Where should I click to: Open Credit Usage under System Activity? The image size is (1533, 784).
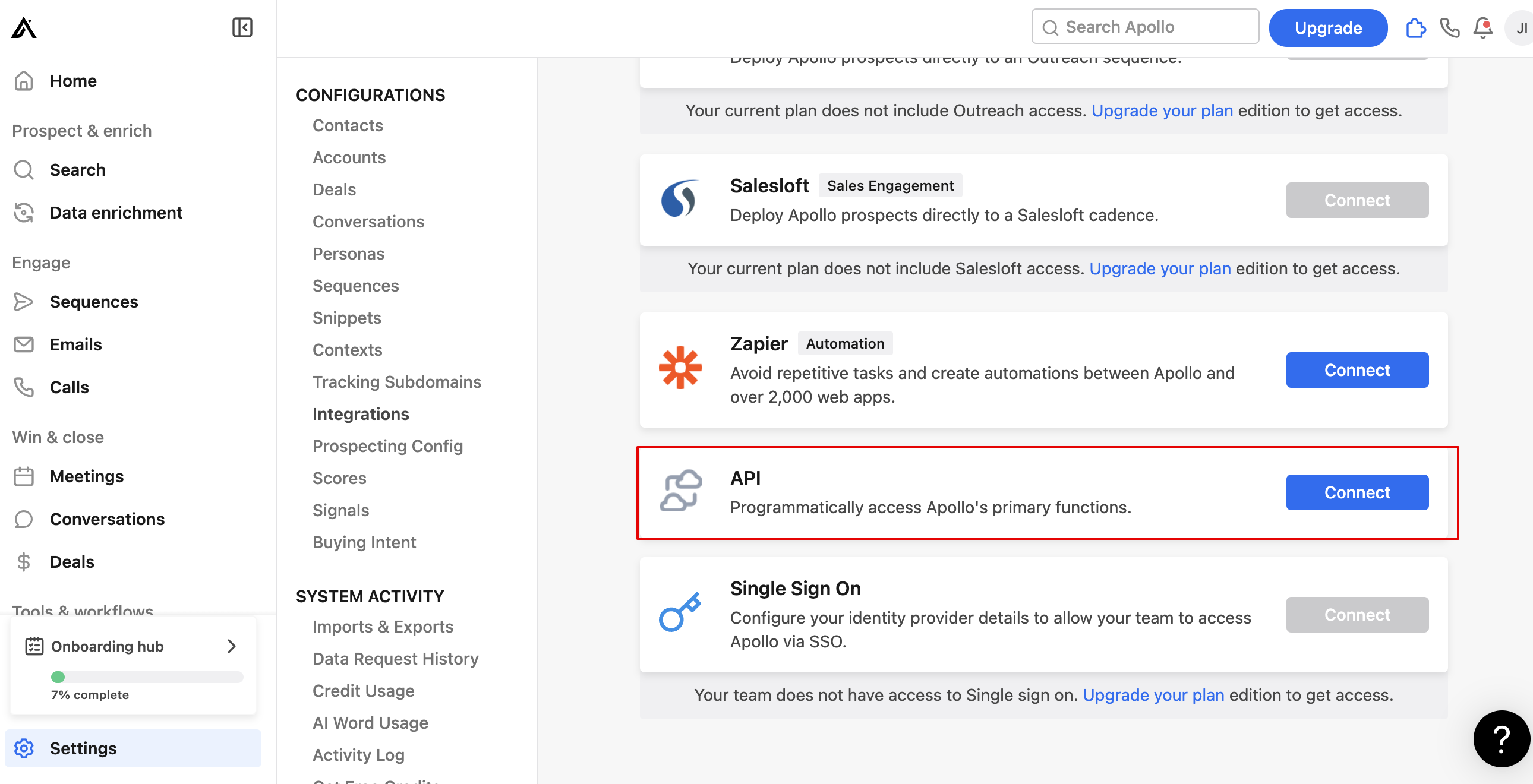point(363,691)
